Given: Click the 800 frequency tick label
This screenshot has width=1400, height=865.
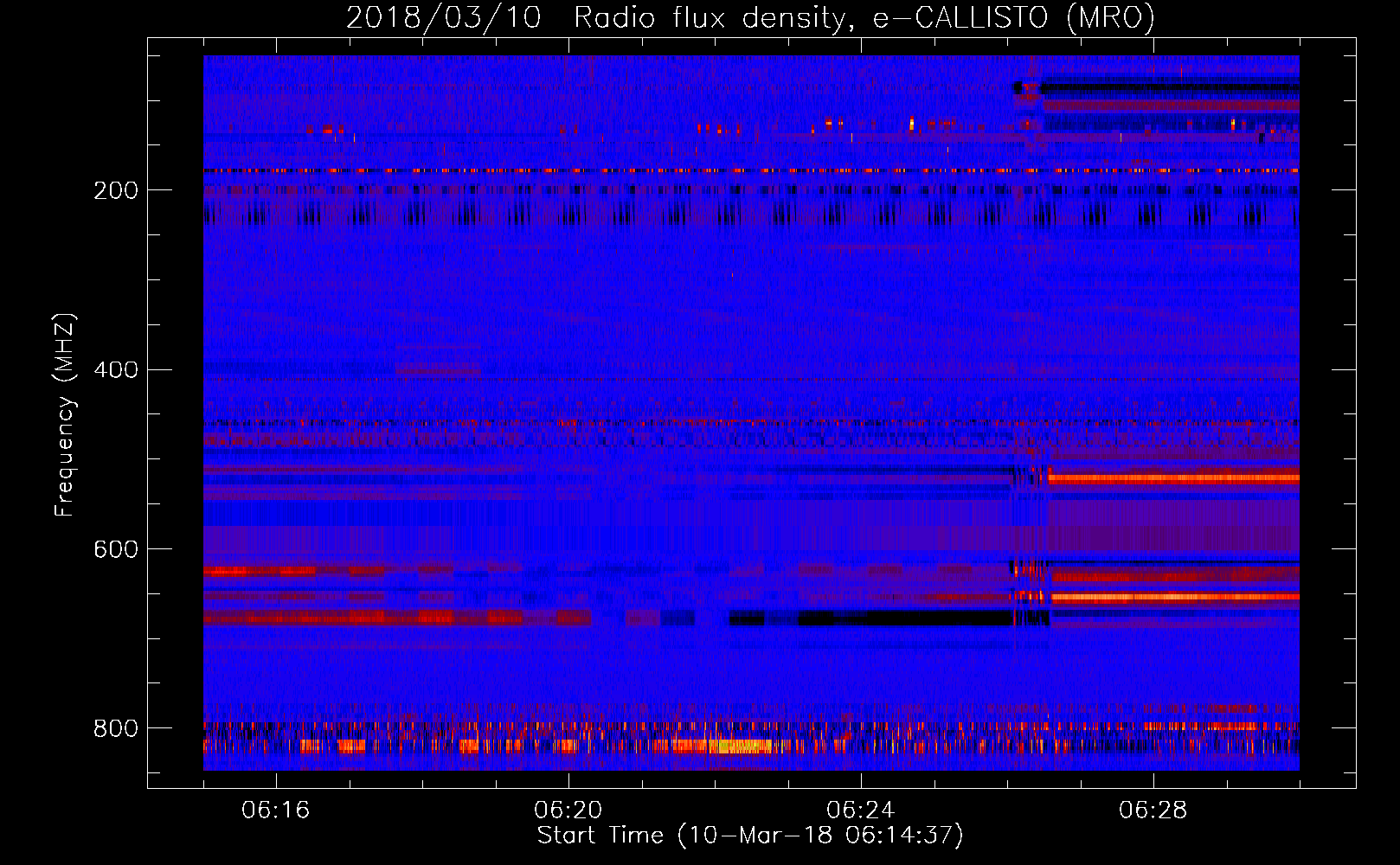Looking at the screenshot, I should click(116, 728).
